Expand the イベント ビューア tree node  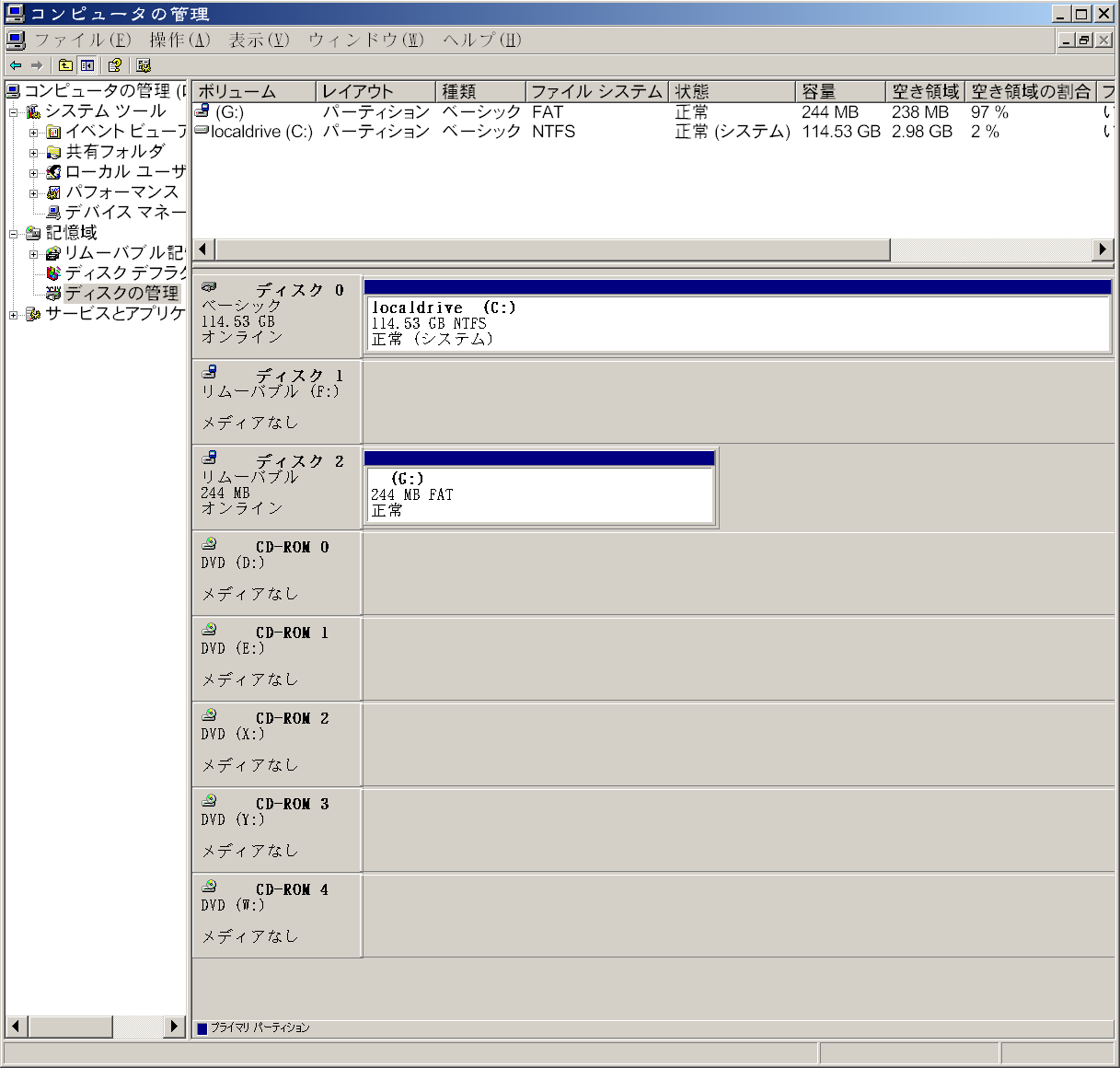pyautogui.click(x=33, y=133)
